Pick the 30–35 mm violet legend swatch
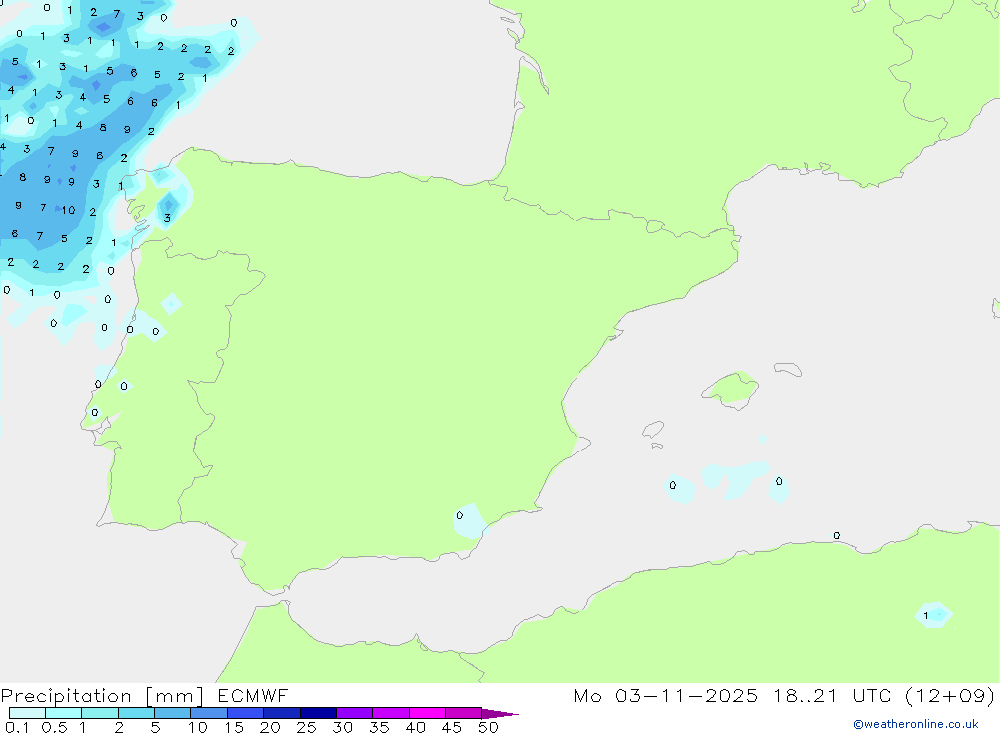 pyautogui.click(x=355, y=713)
